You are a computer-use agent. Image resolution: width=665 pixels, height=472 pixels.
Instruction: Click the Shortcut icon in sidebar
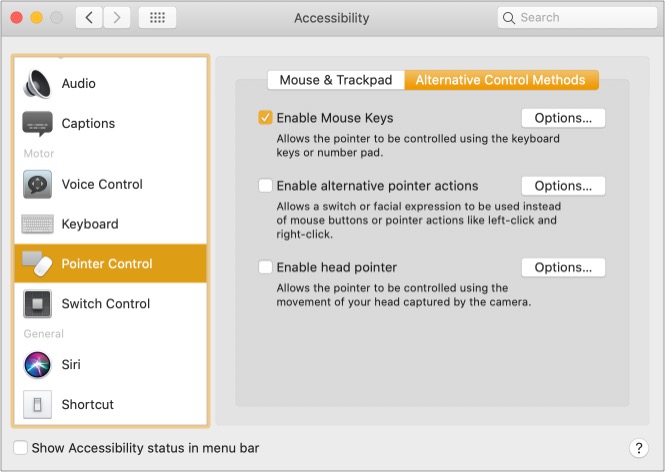(x=37, y=405)
